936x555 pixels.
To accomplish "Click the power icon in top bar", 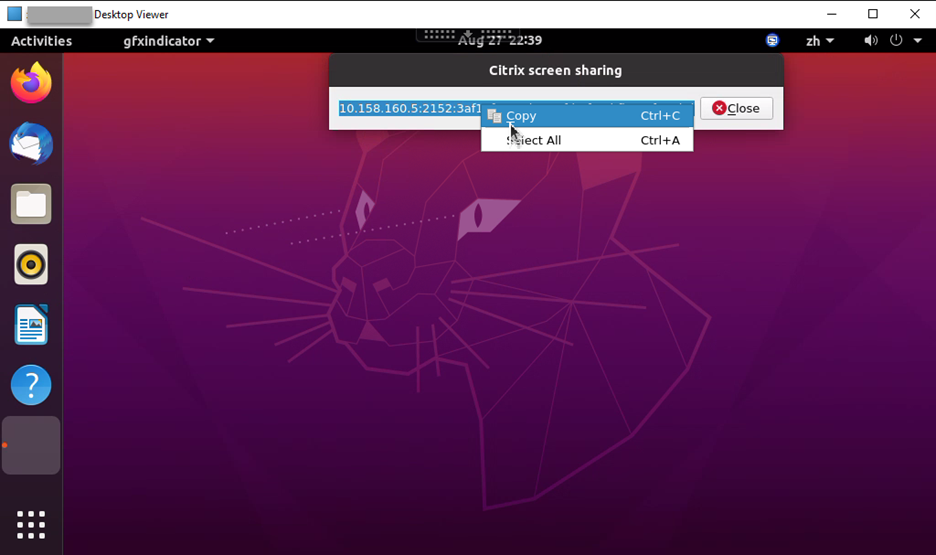I will click(x=896, y=41).
